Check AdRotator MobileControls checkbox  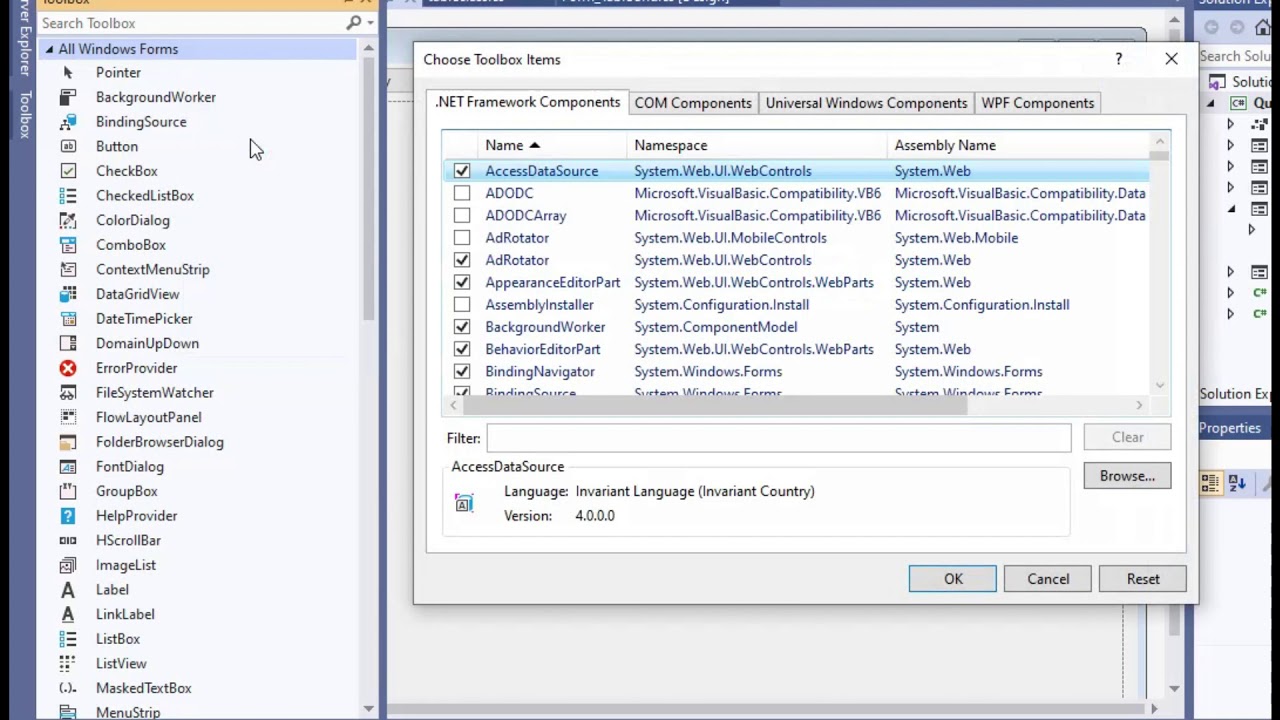click(462, 238)
